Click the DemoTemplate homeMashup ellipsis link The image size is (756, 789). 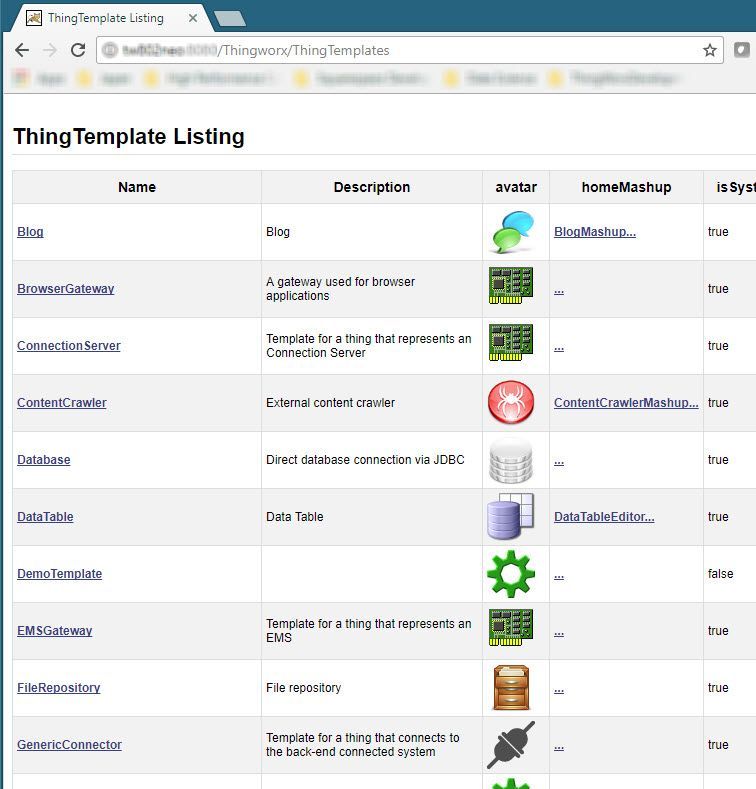(559, 575)
